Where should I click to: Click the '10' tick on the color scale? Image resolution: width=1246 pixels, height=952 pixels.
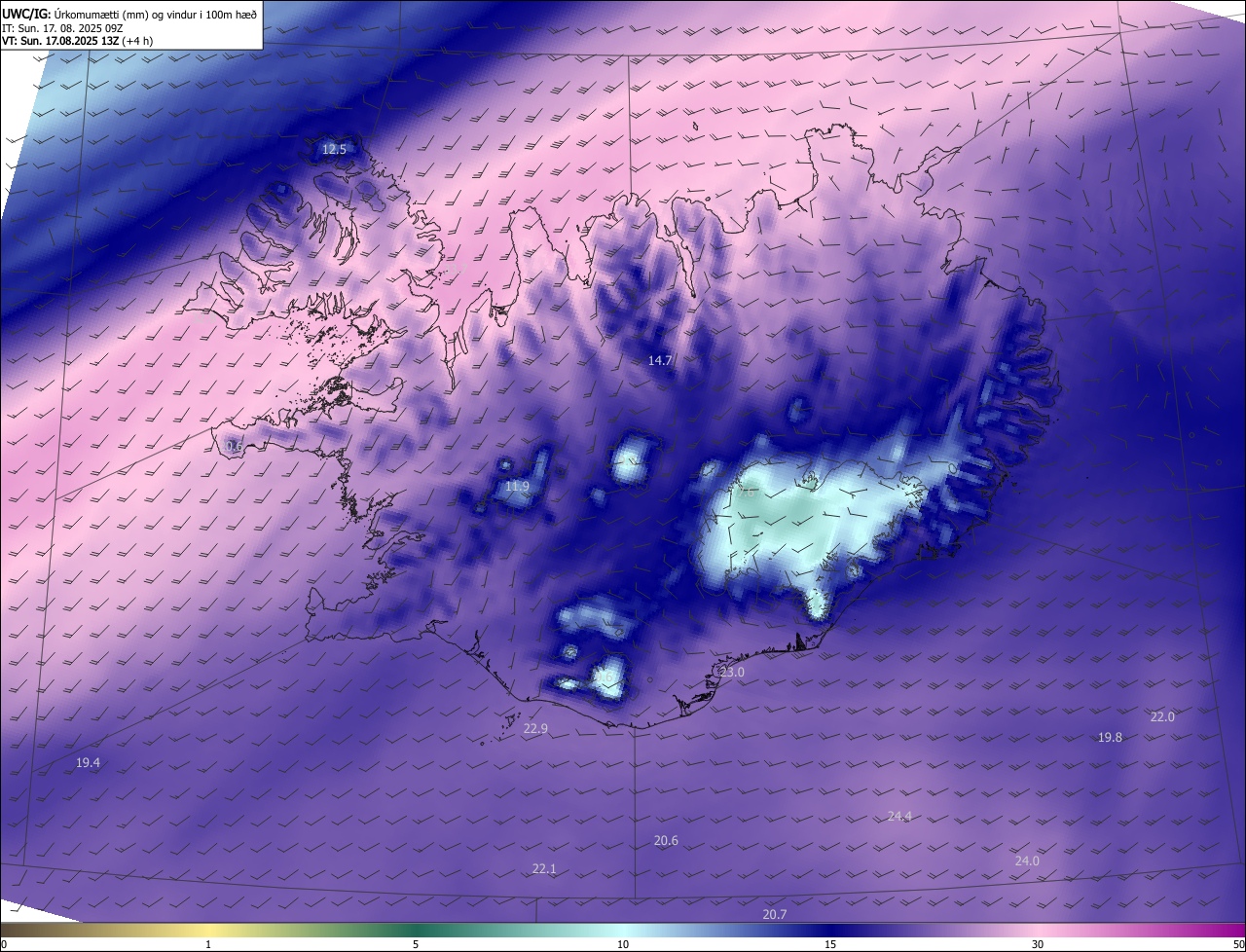click(623, 944)
